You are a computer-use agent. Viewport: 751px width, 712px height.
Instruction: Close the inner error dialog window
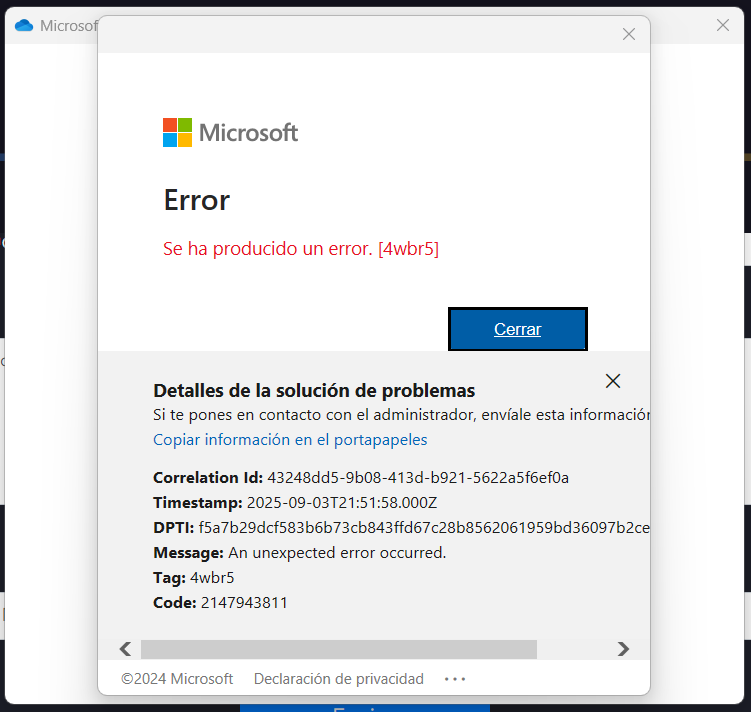(628, 34)
